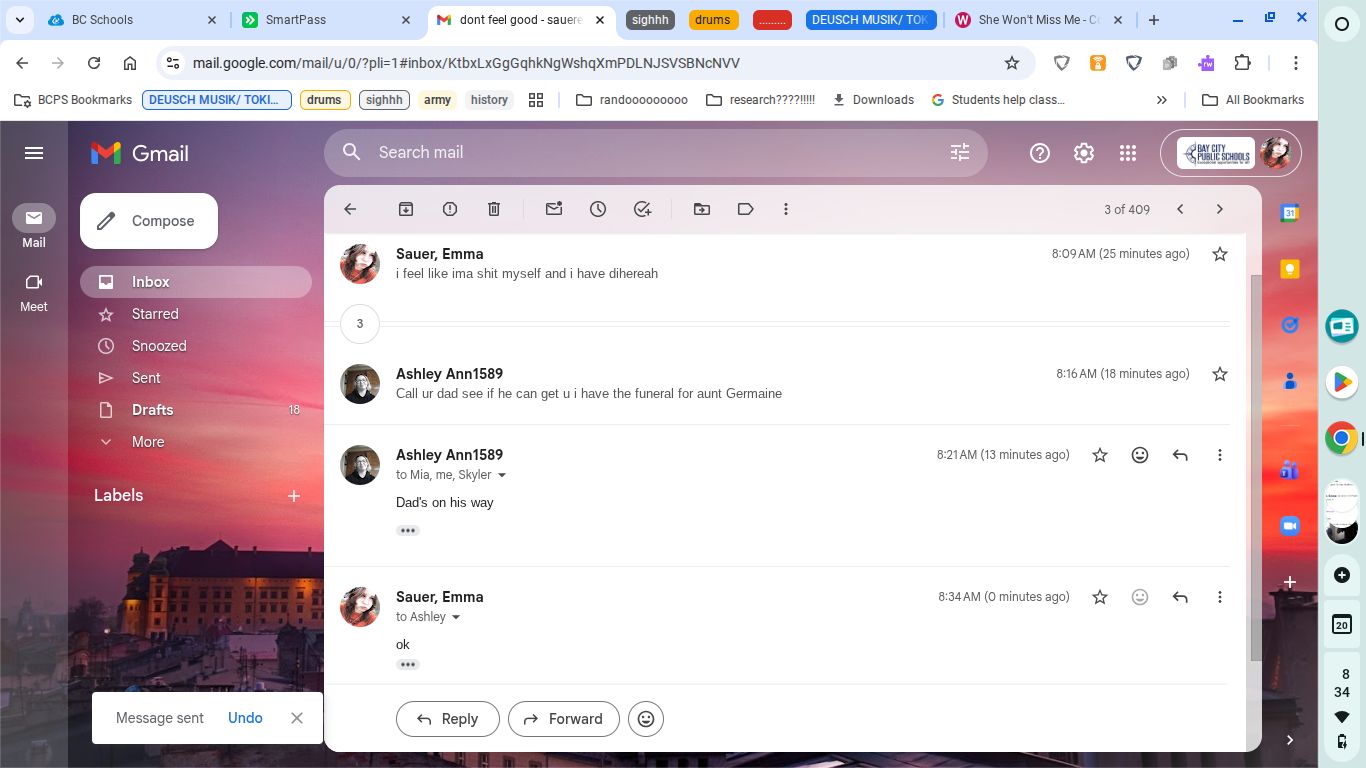
Task: Star Ashley's 8:16 AM message
Action: click(1219, 374)
